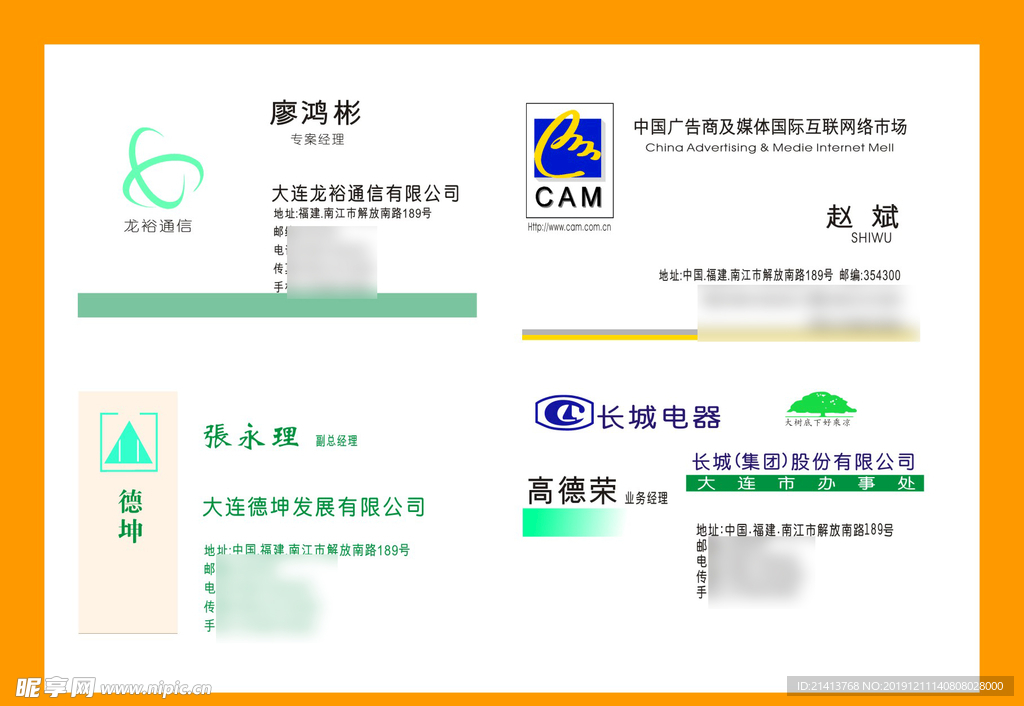Click the green 大连市办事处 banner
Image resolution: width=1024 pixels, height=706 pixels.
pos(804,483)
